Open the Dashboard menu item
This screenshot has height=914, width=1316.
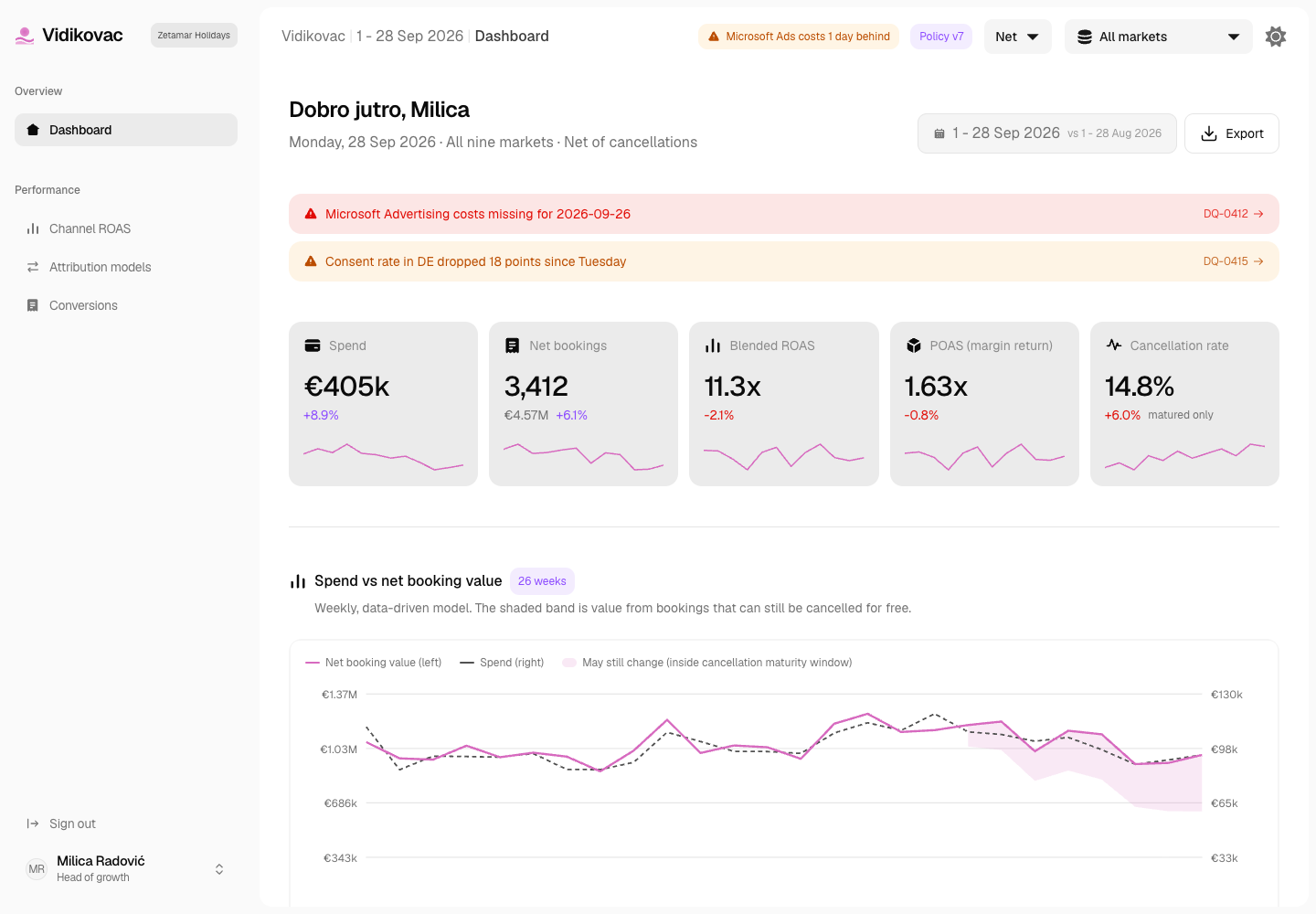[126, 130]
